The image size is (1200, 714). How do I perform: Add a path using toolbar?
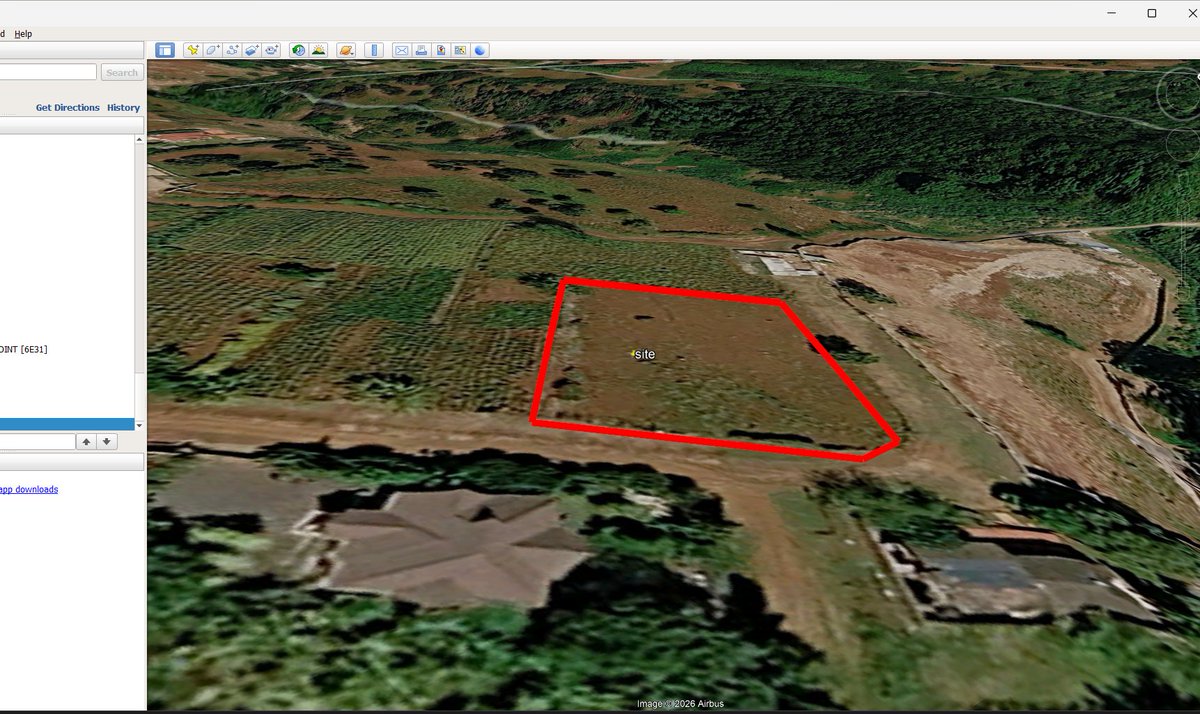[232, 50]
